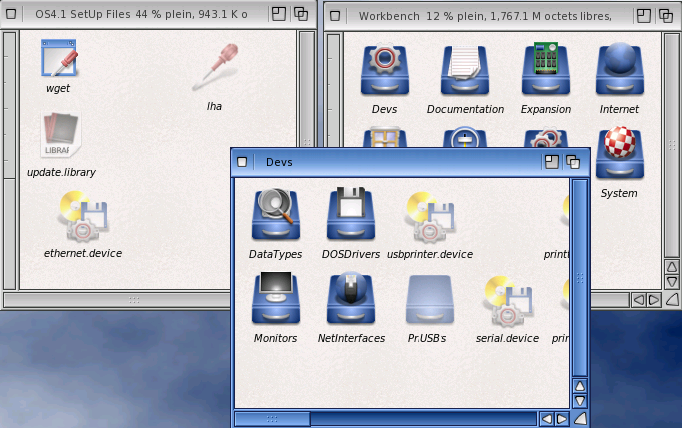
Task: Click the Workbench window zoom gadget
Action: coord(644,16)
